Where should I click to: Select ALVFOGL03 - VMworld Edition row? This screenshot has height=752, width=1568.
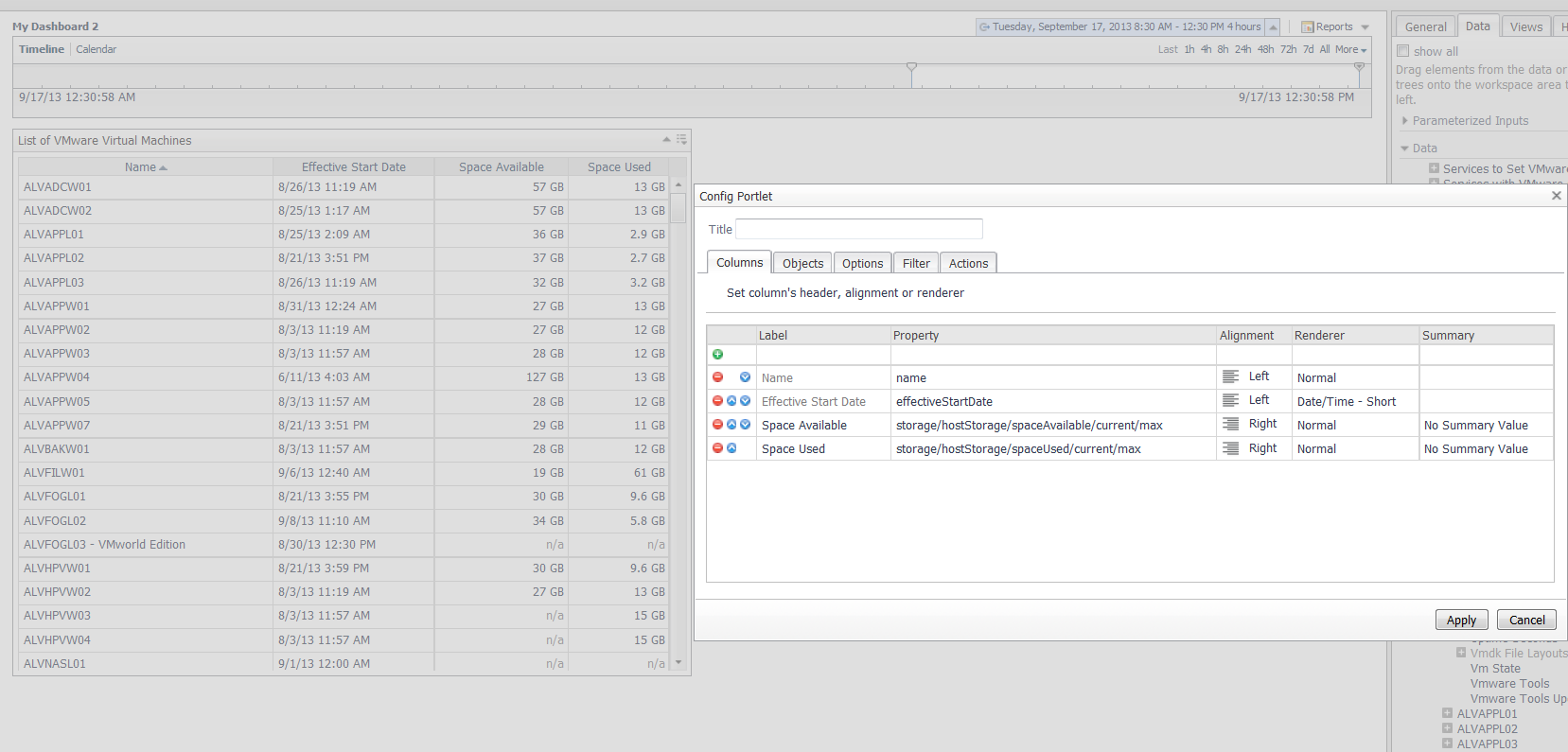click(344, 545)
